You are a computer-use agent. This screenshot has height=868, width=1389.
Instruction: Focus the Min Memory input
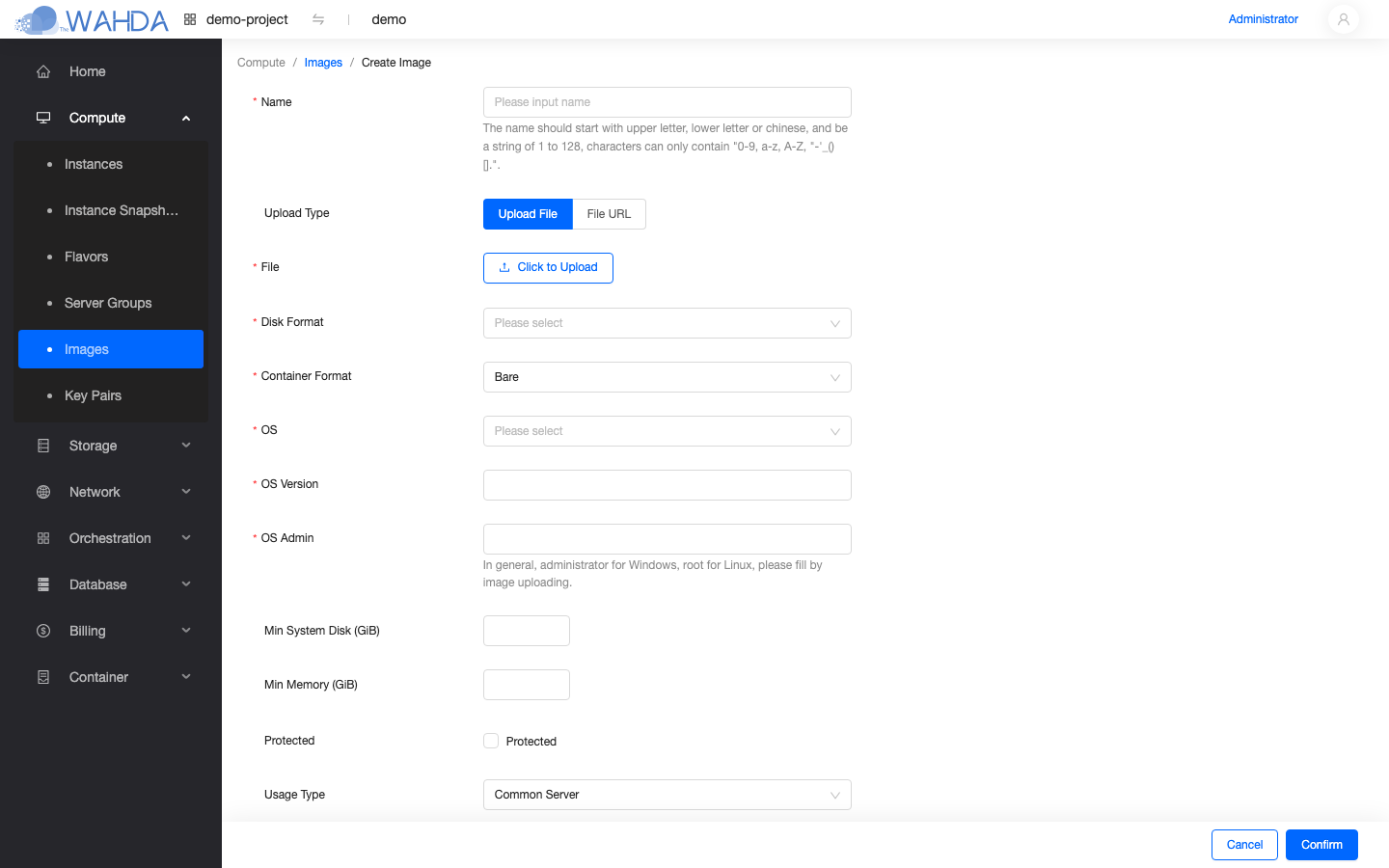click(527, 685)
